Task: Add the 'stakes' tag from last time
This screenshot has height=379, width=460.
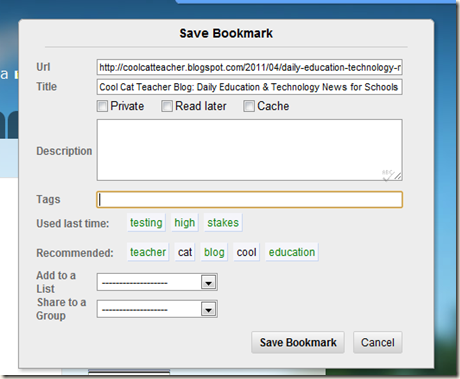Action: 223,223
